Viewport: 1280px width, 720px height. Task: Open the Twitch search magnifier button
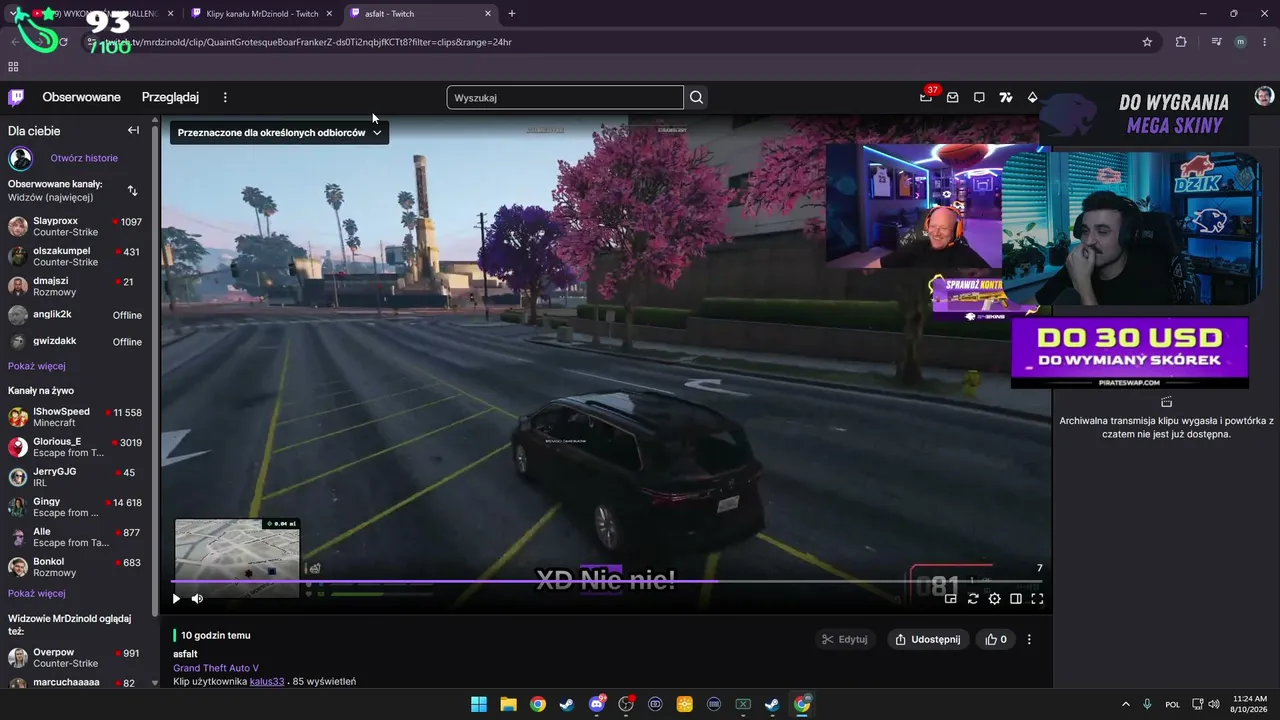[697, 97]
